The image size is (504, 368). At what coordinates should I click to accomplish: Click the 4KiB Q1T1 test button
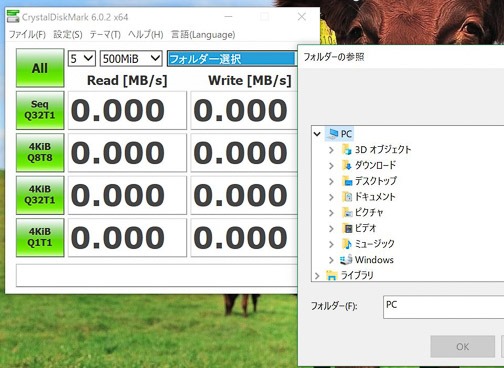(40, 238)
